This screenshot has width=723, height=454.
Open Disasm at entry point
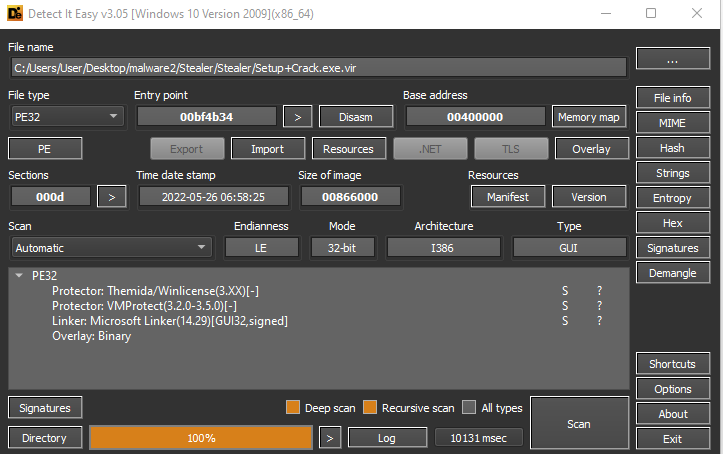point(356,117)
